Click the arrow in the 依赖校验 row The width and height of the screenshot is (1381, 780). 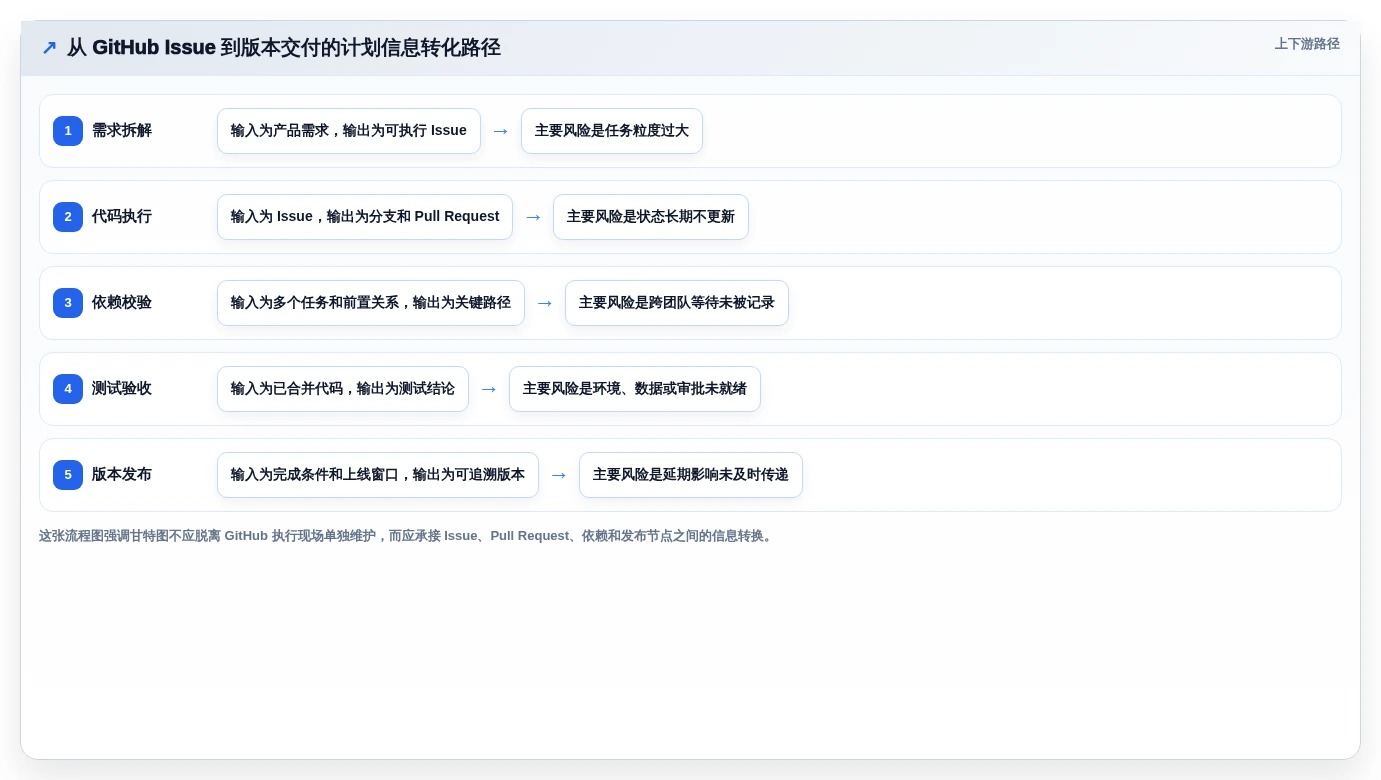(545, 303)
